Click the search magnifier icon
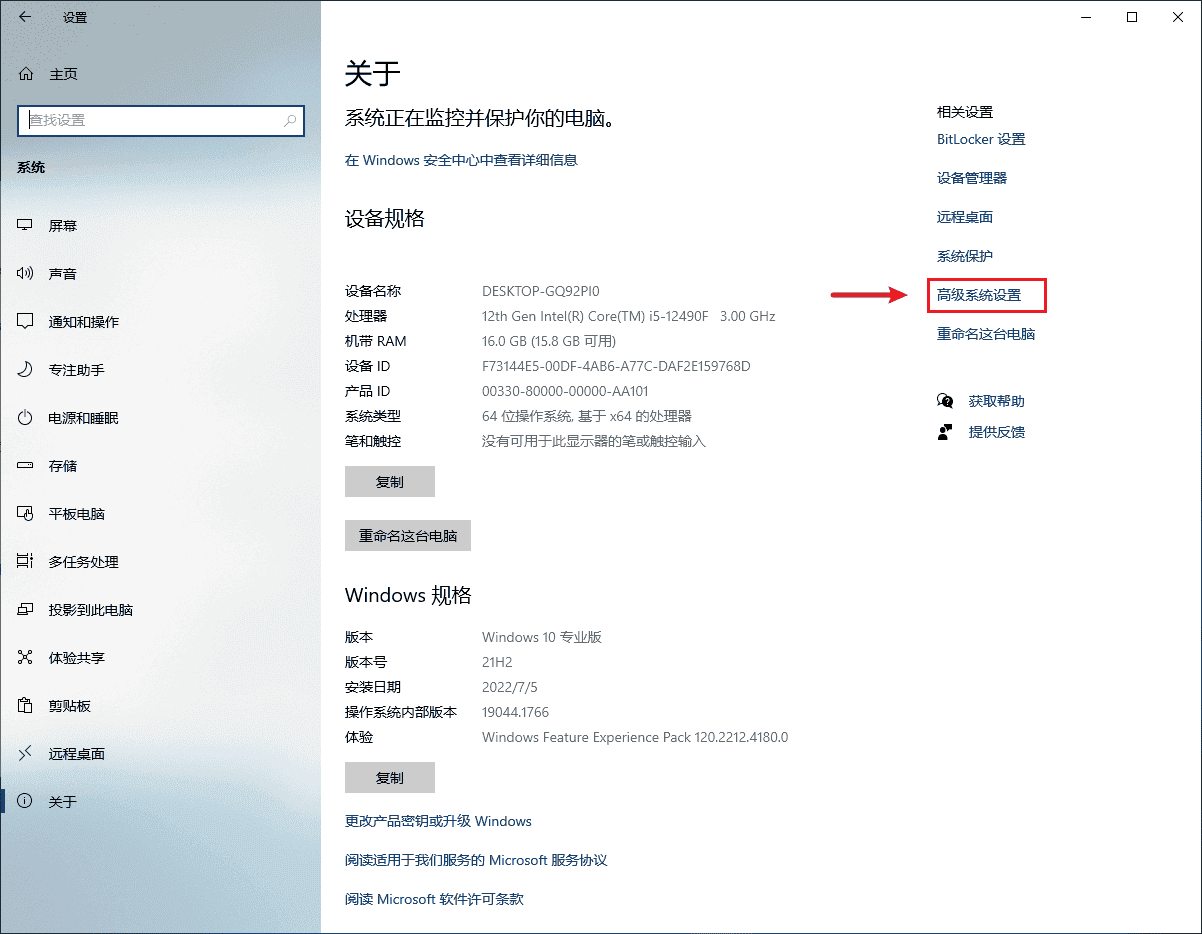 pos(290,120)
